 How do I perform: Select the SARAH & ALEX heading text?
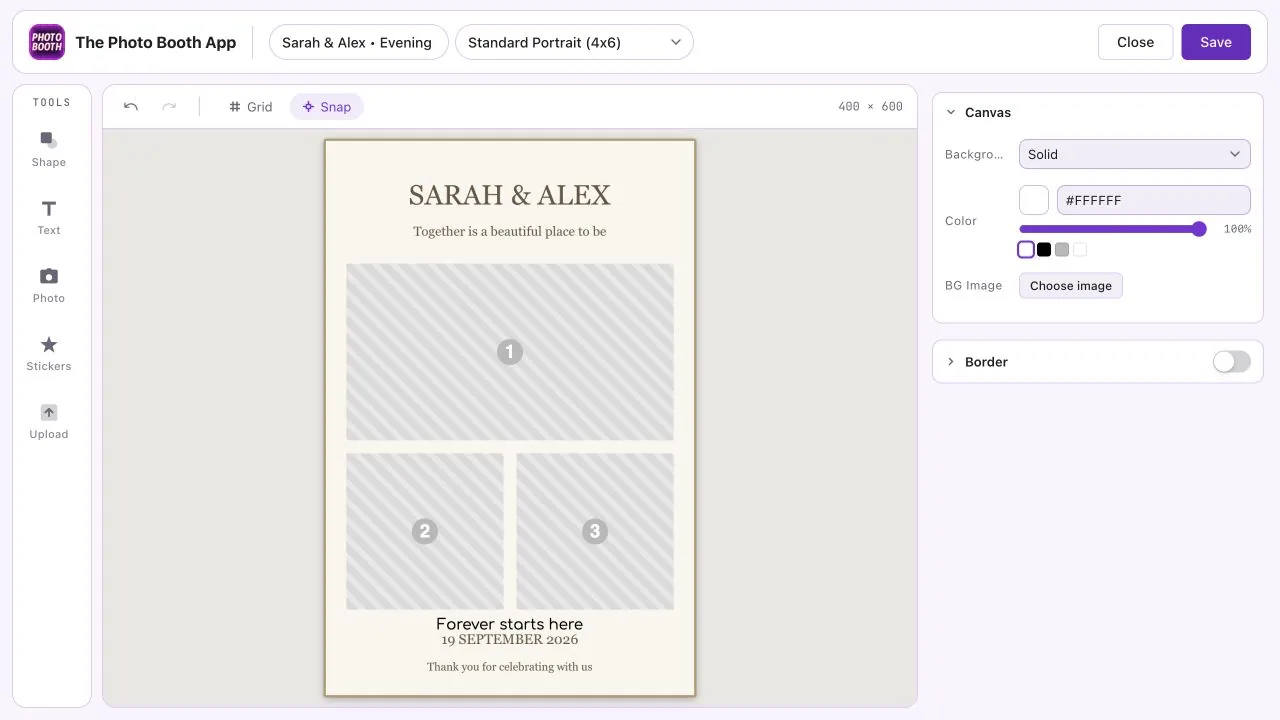(510, 195)
